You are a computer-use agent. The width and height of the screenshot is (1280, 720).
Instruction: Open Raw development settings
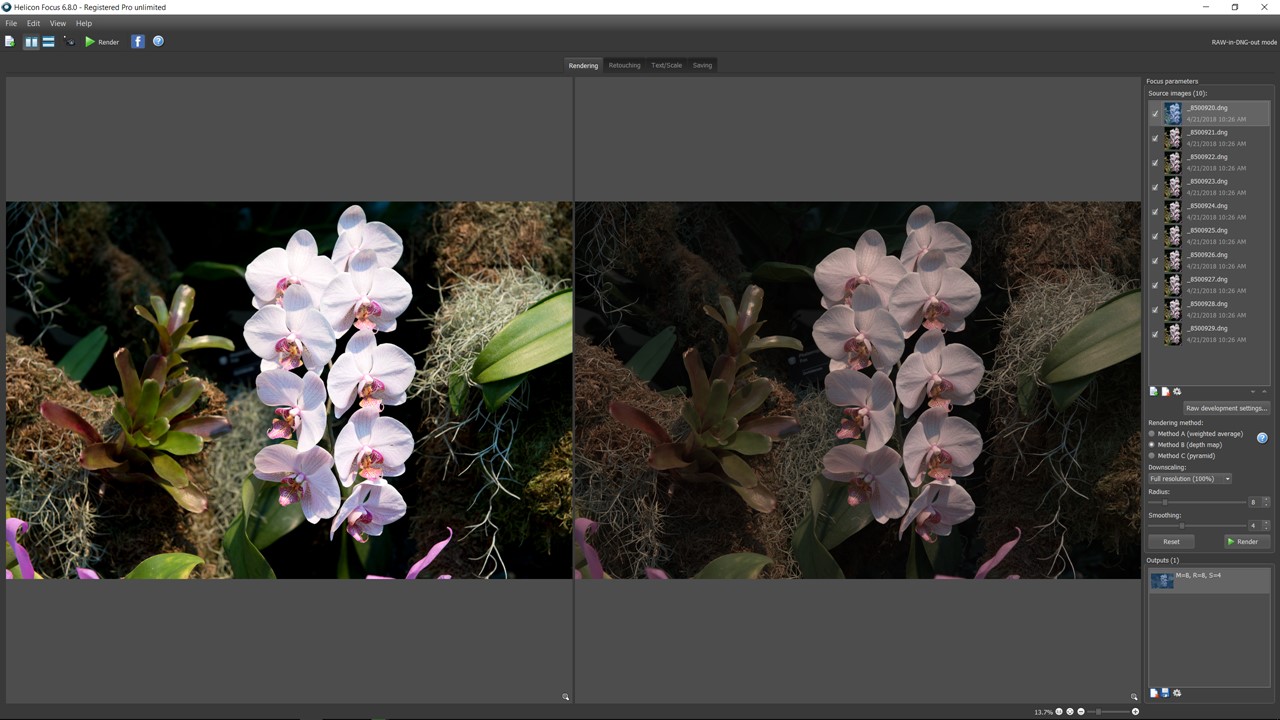(1226, 408)
